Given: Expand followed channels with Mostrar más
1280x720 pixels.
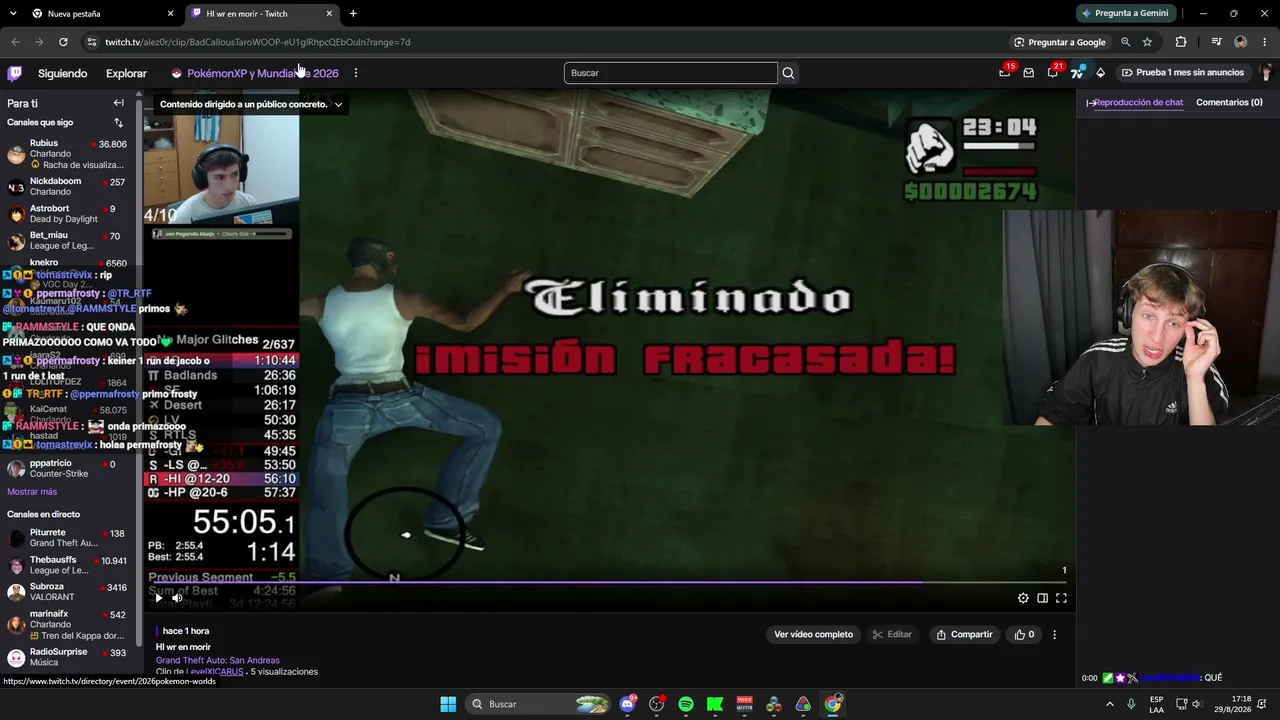Looking at the screenshot, I should 32,492.
